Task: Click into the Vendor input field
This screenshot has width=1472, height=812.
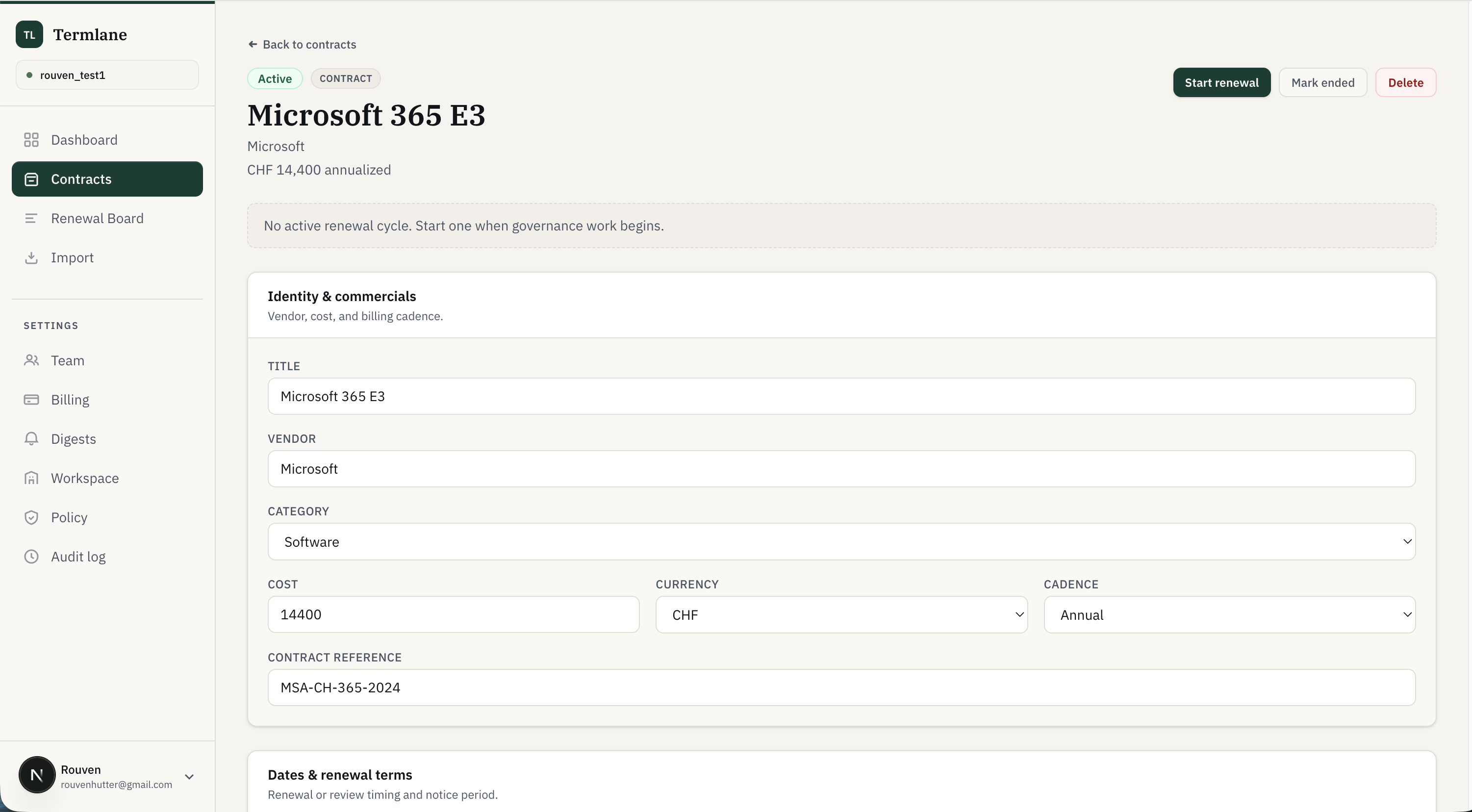Action: [841, 469]
